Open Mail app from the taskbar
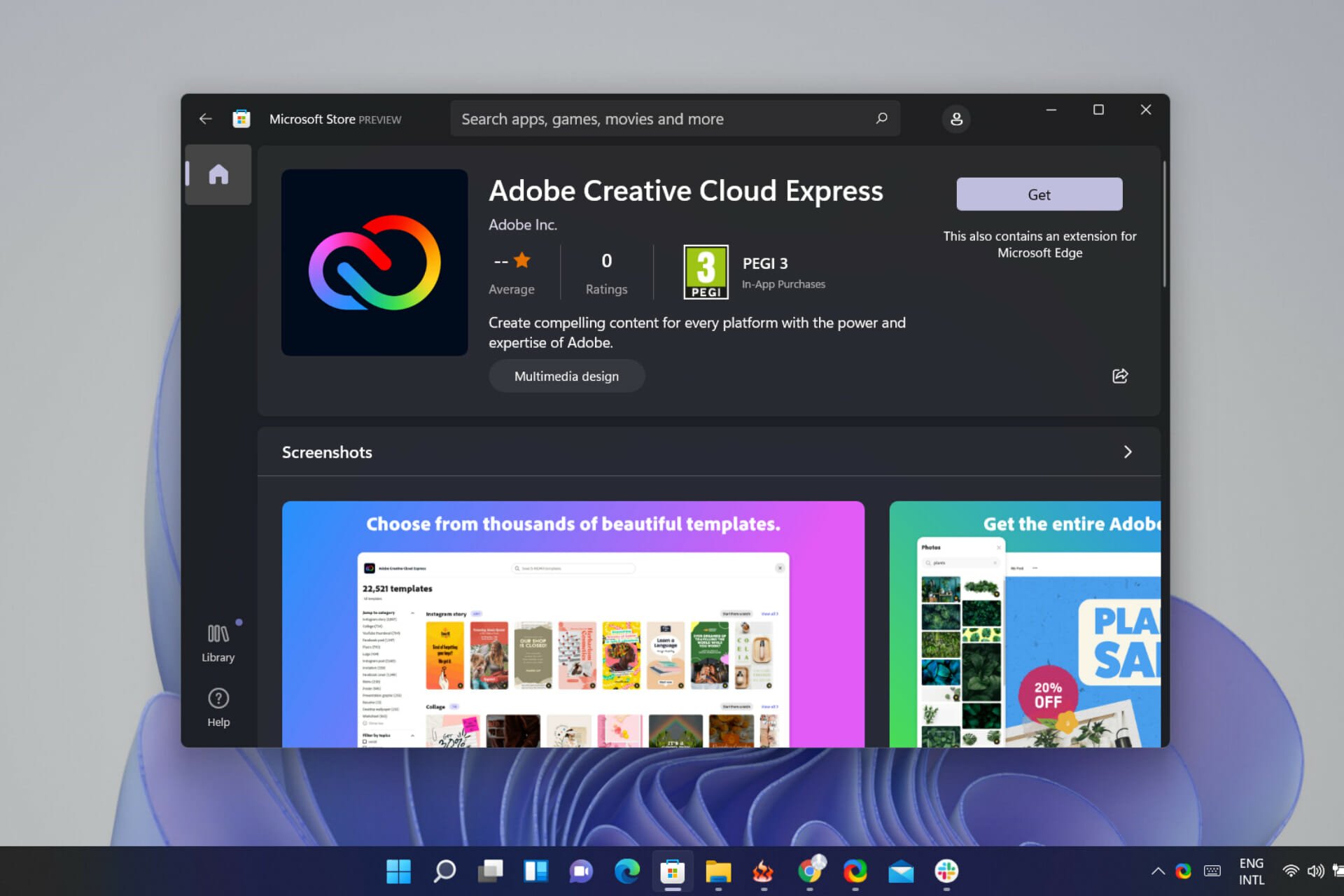The height and width of the screenshot is (896, 1344). tap(901, 871)
